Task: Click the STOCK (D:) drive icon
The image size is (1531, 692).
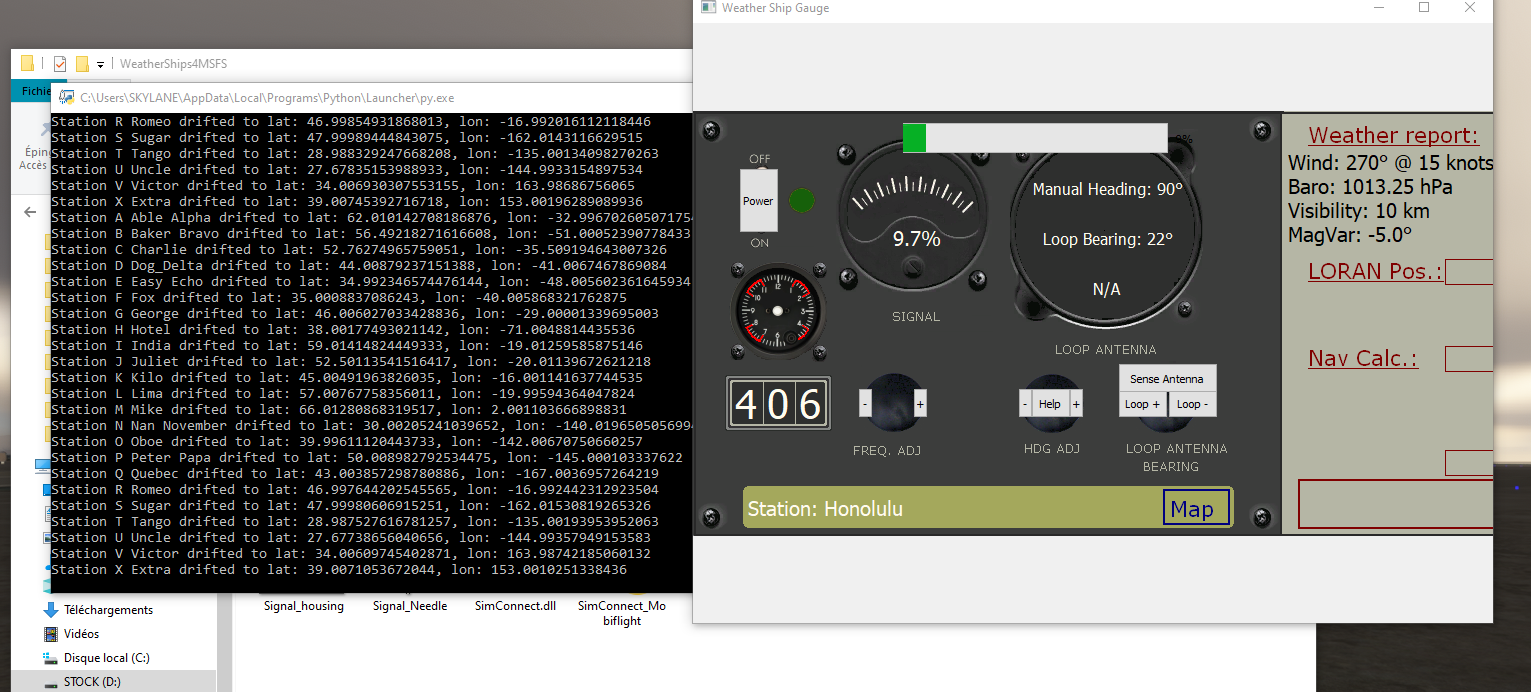Action: [x=51, y=682]
